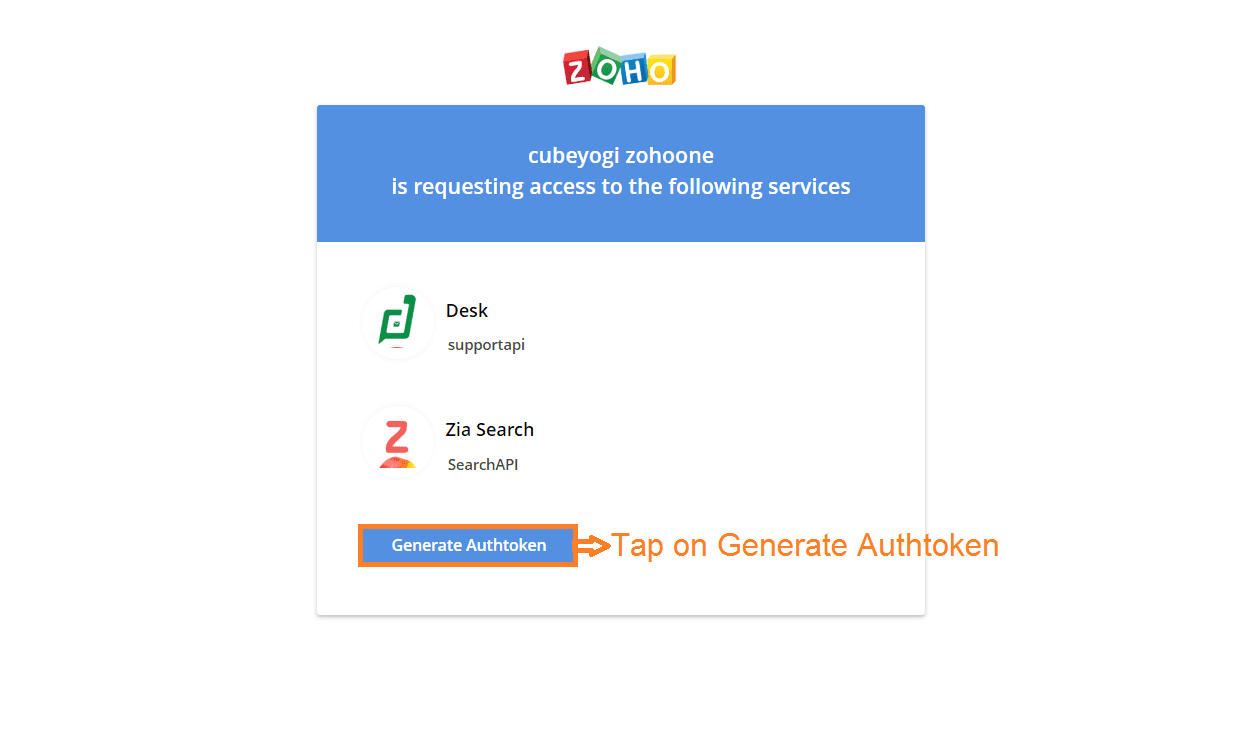Click the green O block in Zoho logo

(605, 65)
